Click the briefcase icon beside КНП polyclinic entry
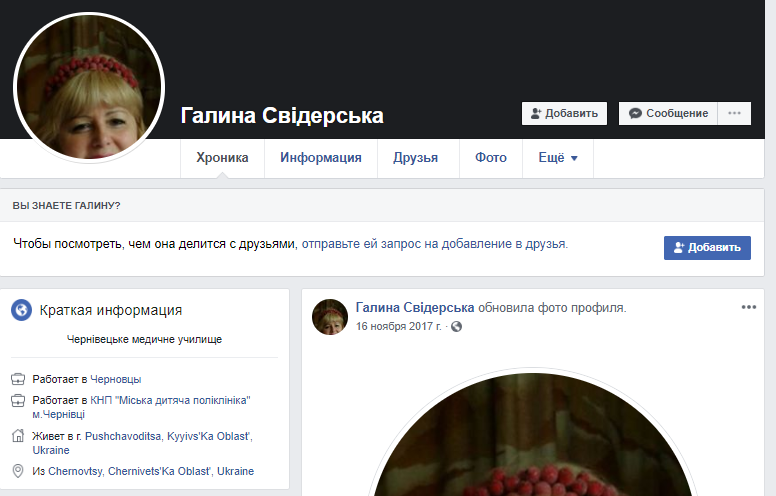 [18, 401]
